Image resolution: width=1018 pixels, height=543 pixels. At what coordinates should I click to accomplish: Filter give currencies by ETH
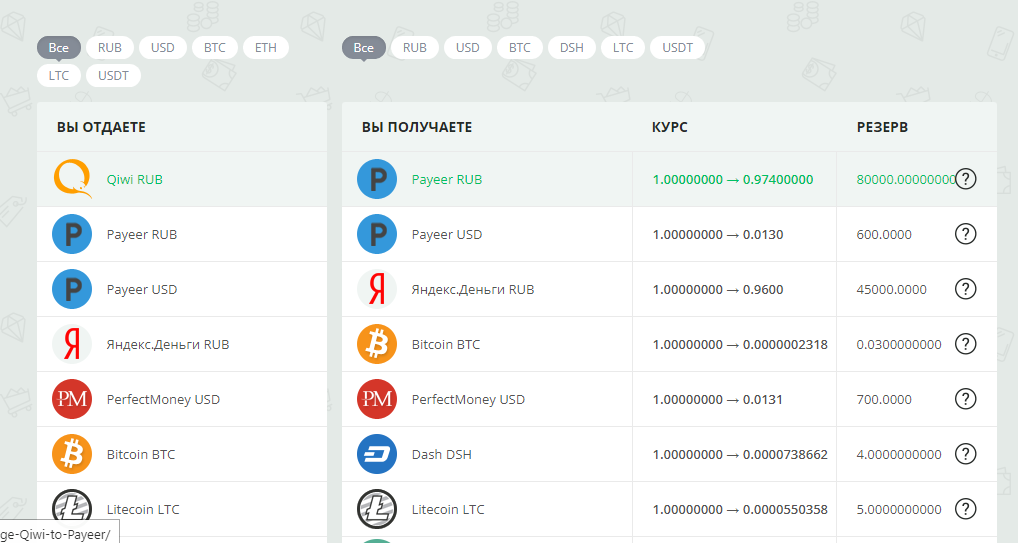[x=266, y=47]
